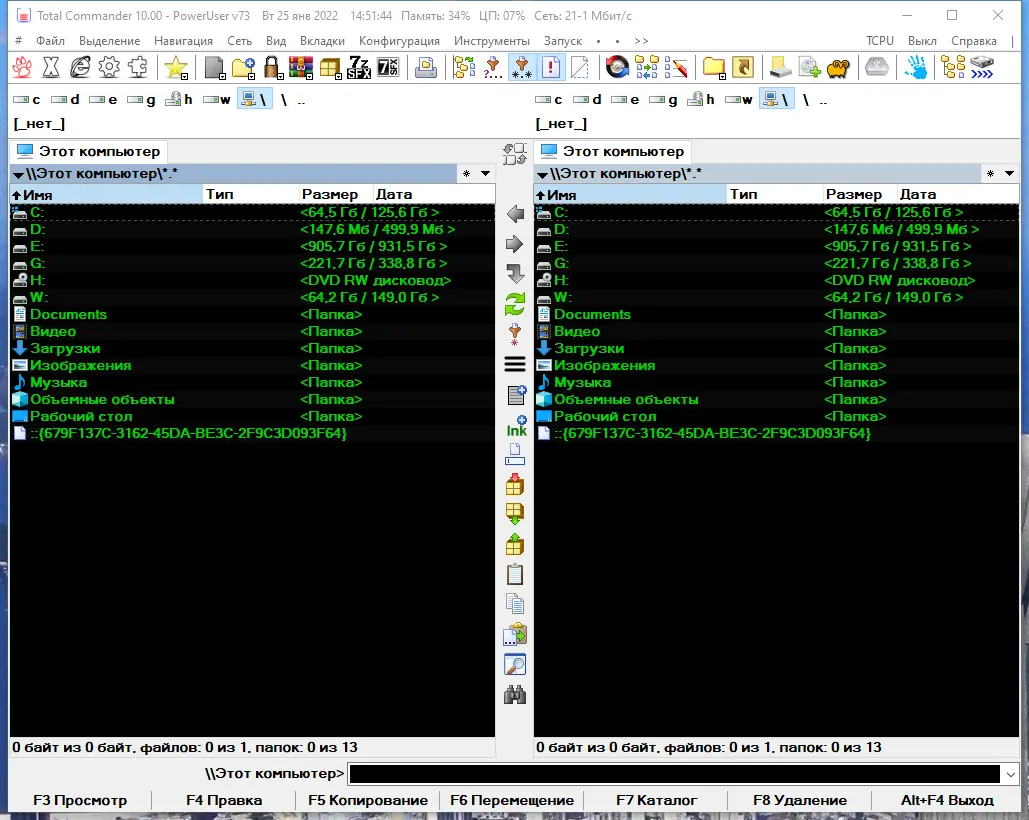This screenshot has width=1029, height=820.
Task: Open right panel directory history dropdown arrow
Action: pos(1009,174)
